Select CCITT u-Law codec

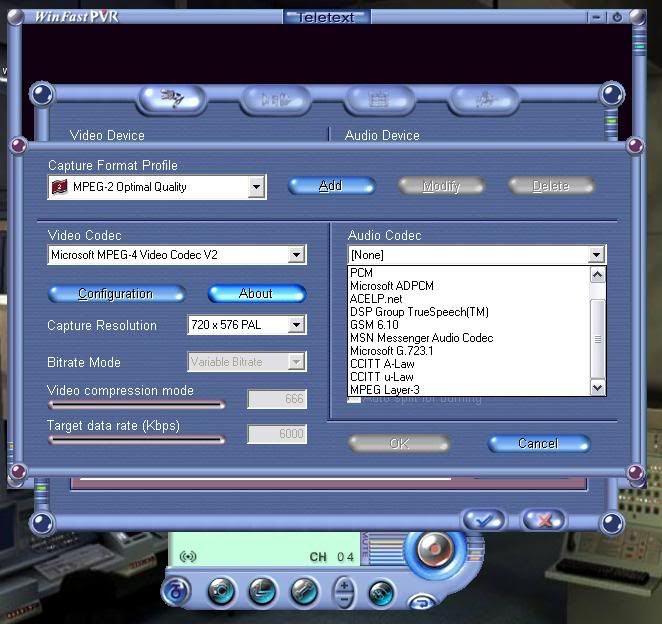pos(469,377)
